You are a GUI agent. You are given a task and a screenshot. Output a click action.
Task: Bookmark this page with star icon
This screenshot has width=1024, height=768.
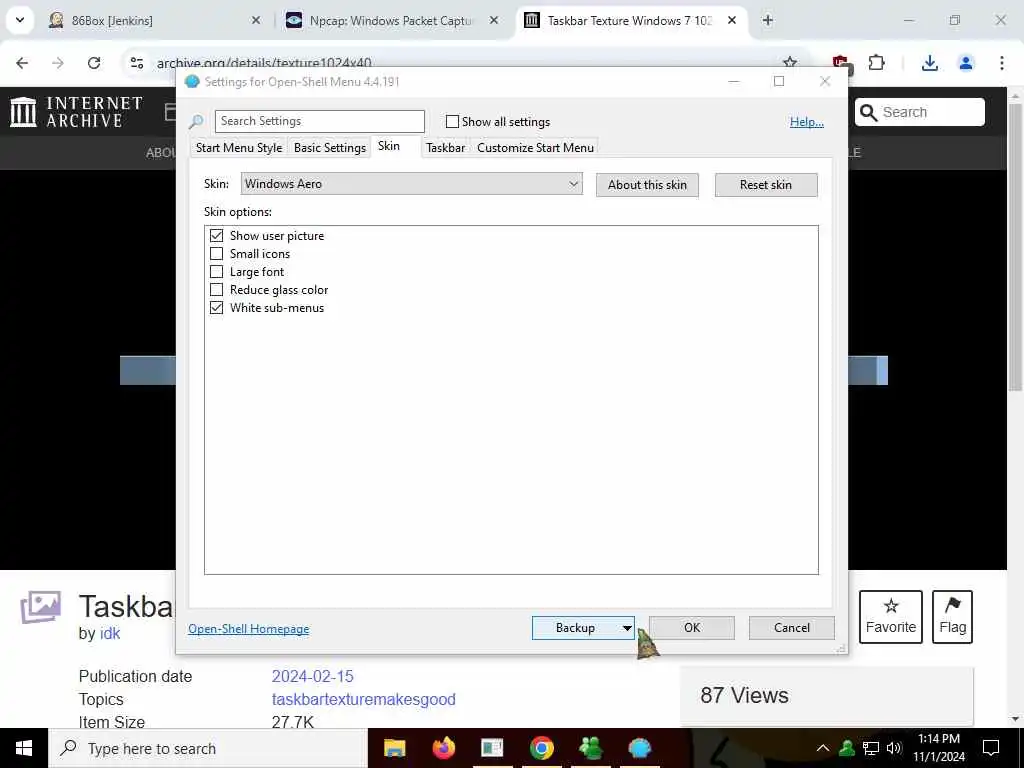coord(790,63)
